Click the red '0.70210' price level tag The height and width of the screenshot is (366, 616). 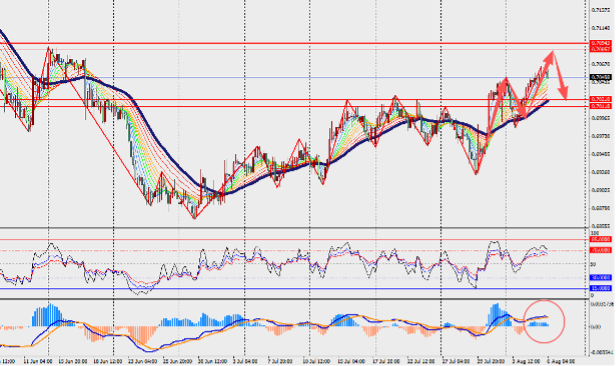tap(601, 99)
